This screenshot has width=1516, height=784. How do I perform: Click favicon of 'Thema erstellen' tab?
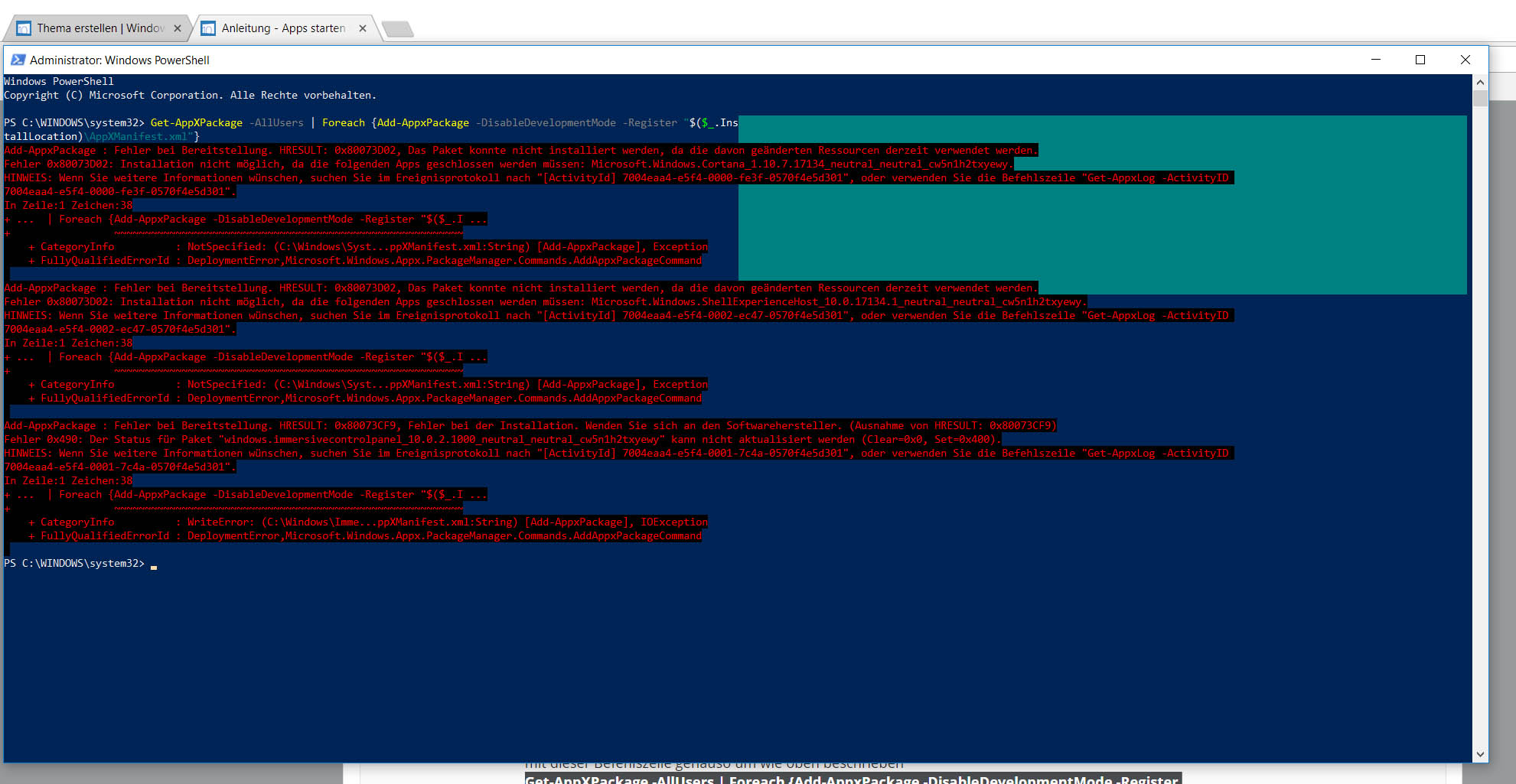pyautogui.click(x=24, y=28)
